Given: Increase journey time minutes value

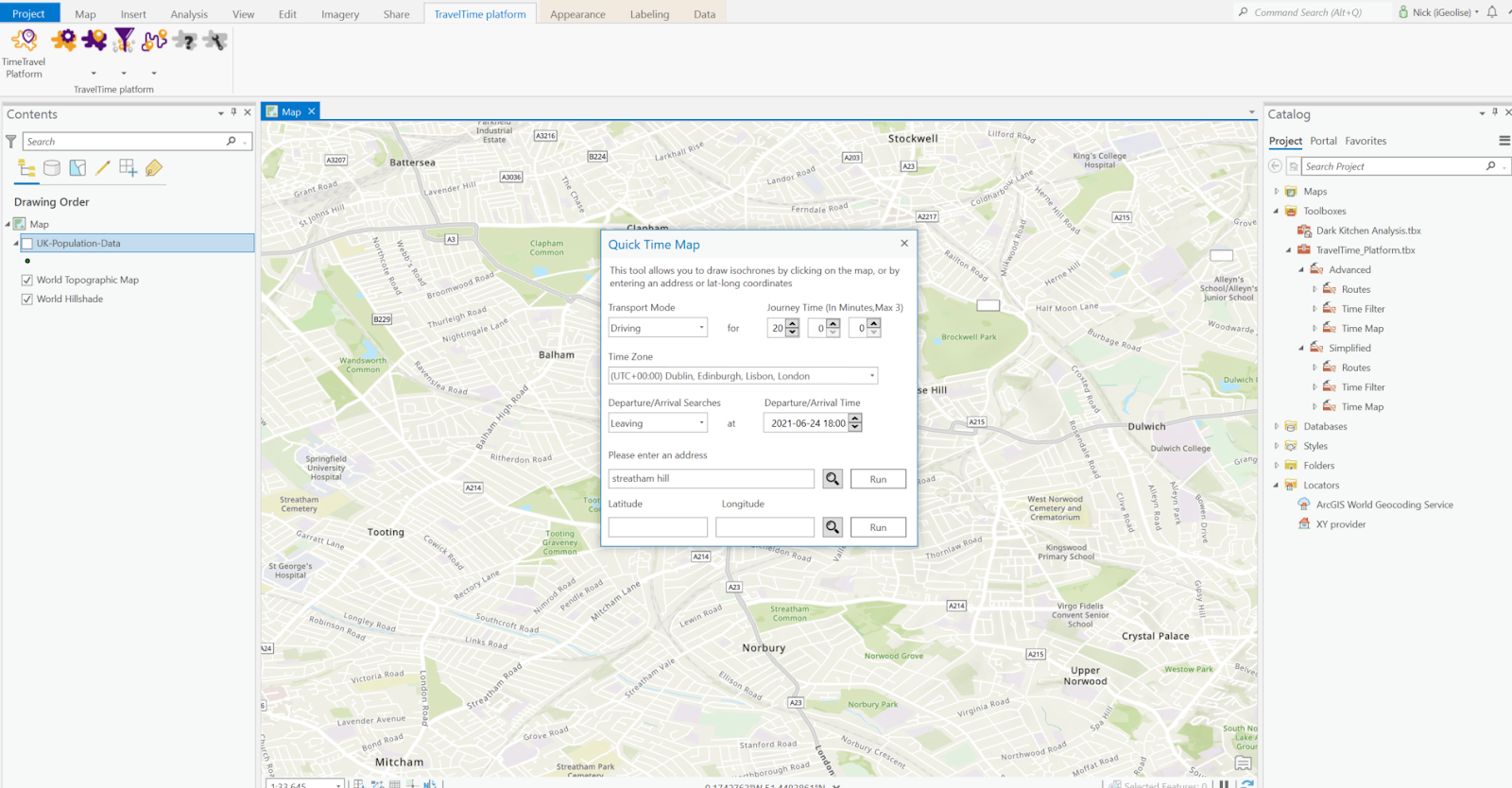Looking at the screenshot, I should pos(833,323).
